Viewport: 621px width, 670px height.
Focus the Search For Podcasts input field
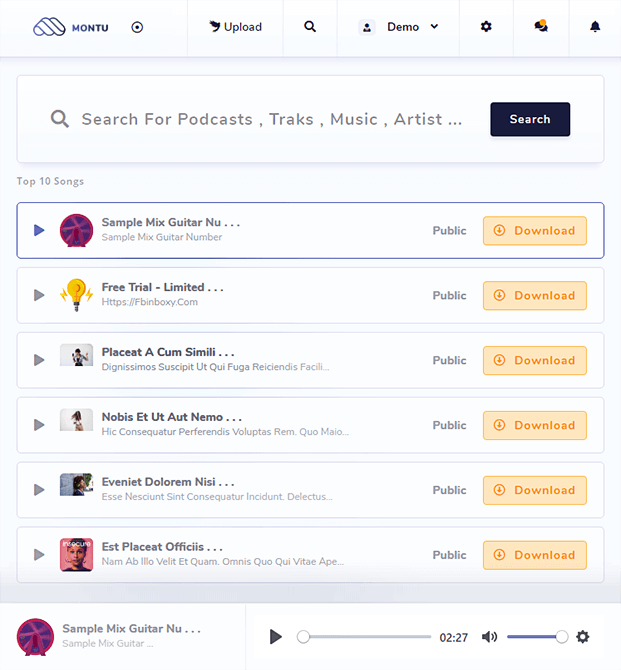(x=272, y=119)
